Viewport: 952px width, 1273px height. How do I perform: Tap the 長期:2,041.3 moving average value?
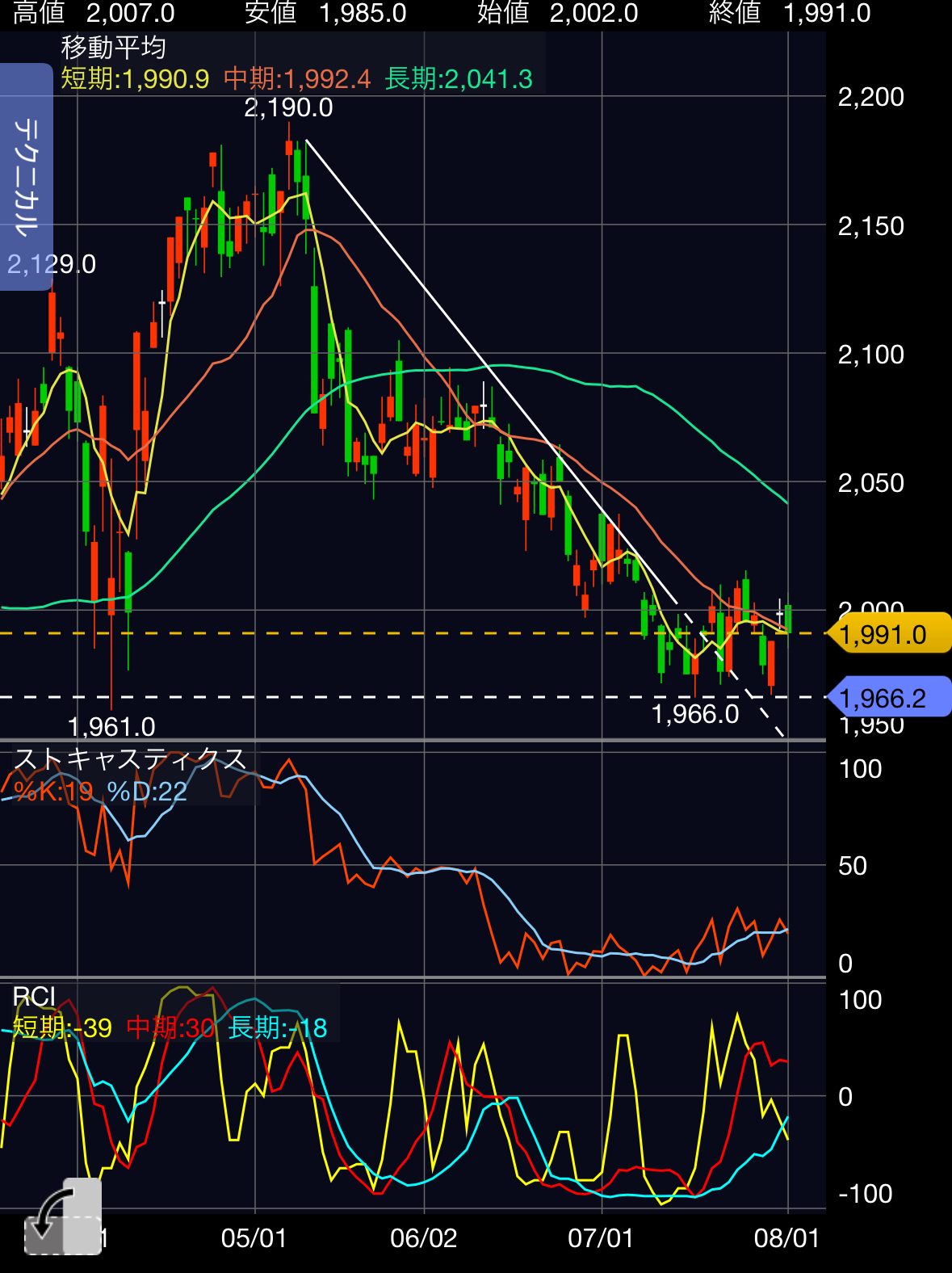[459, 79]
